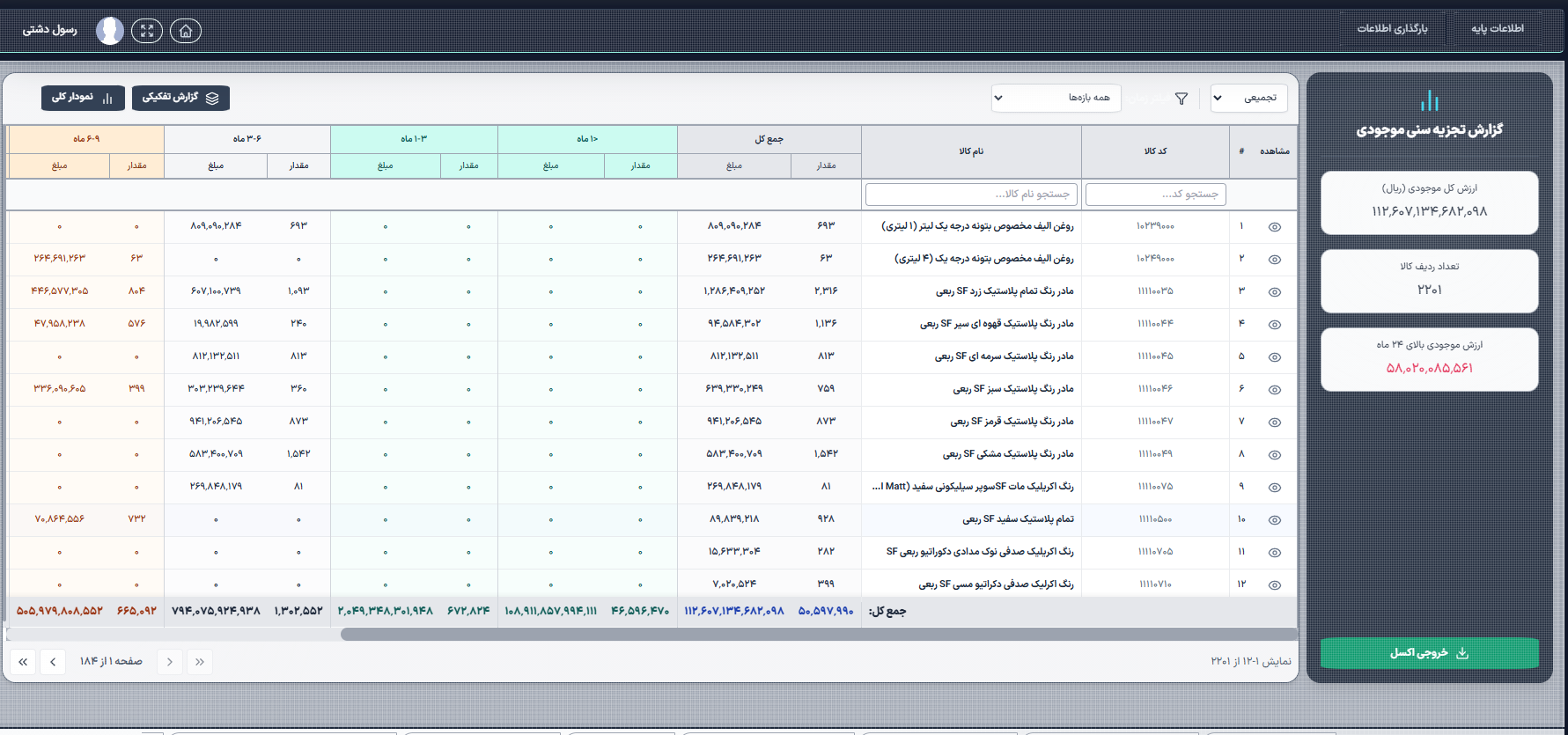The image size is (1568, 735).
Task: Click the گزارش تجزیه سنی موجودی title
Action: tap(1429, 130)
